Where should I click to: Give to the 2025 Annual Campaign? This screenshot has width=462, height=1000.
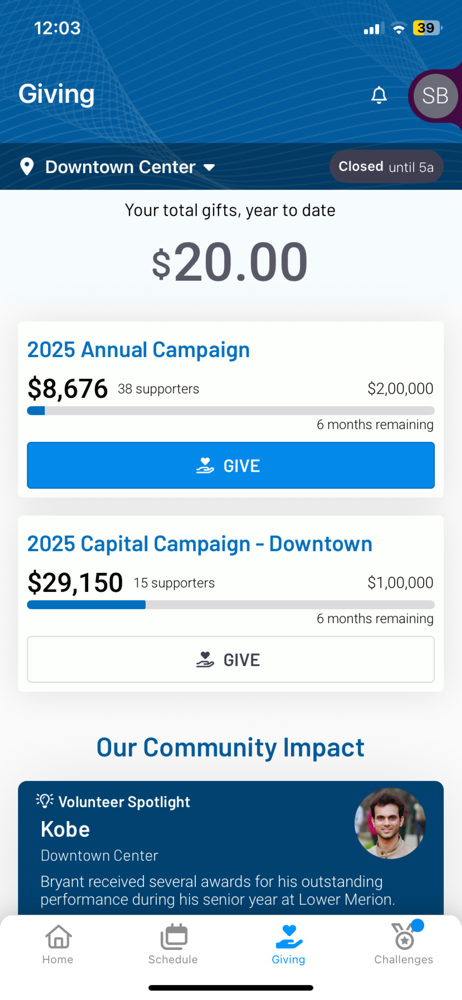(x=230, y=466)
